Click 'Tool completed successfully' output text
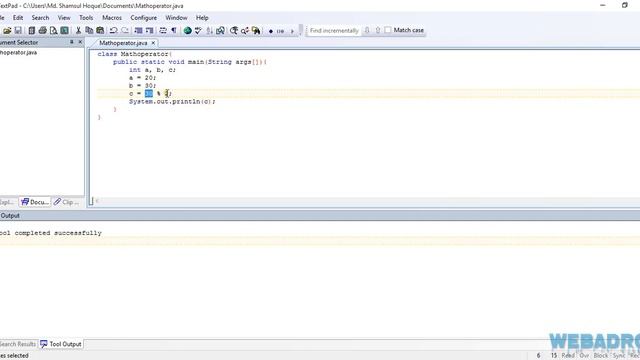 click(x=51, y=233)
